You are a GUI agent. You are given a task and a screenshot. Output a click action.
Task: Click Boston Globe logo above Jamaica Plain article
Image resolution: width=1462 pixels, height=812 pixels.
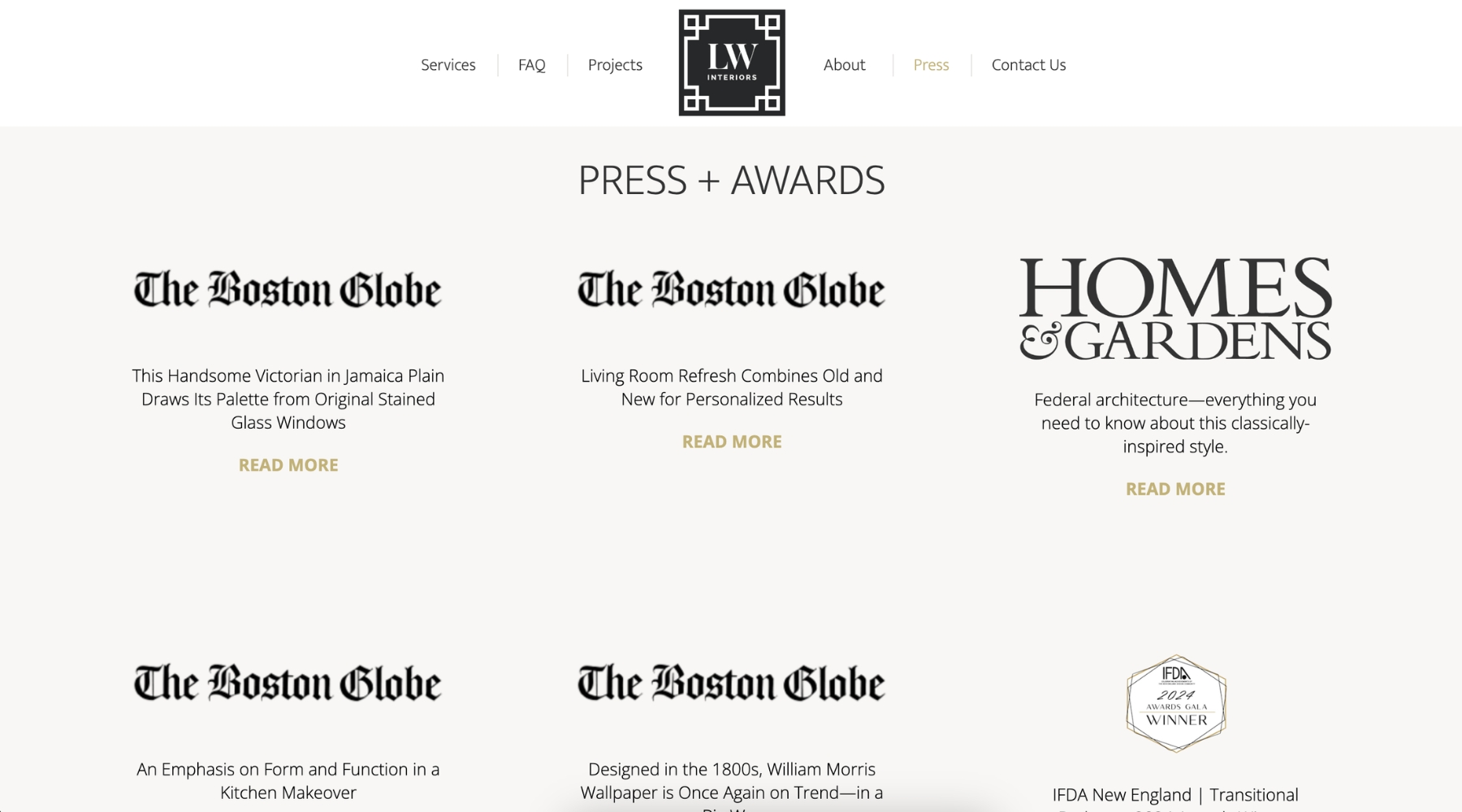click(x=288, y=290)
